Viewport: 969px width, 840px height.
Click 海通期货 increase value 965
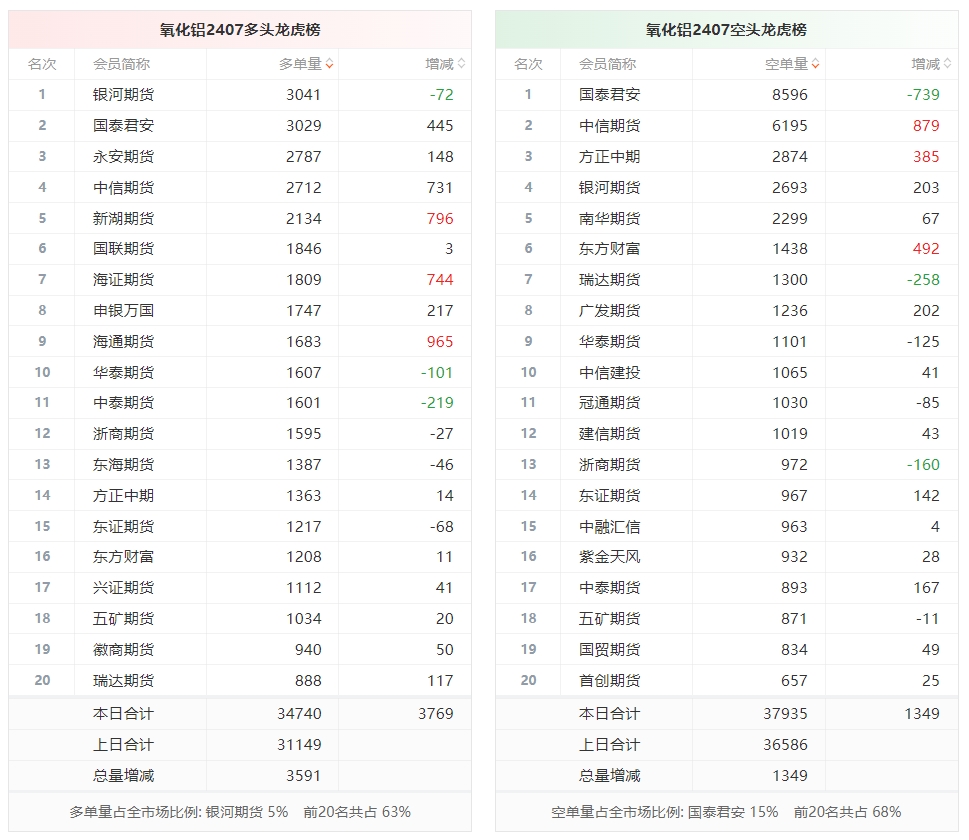440,341
